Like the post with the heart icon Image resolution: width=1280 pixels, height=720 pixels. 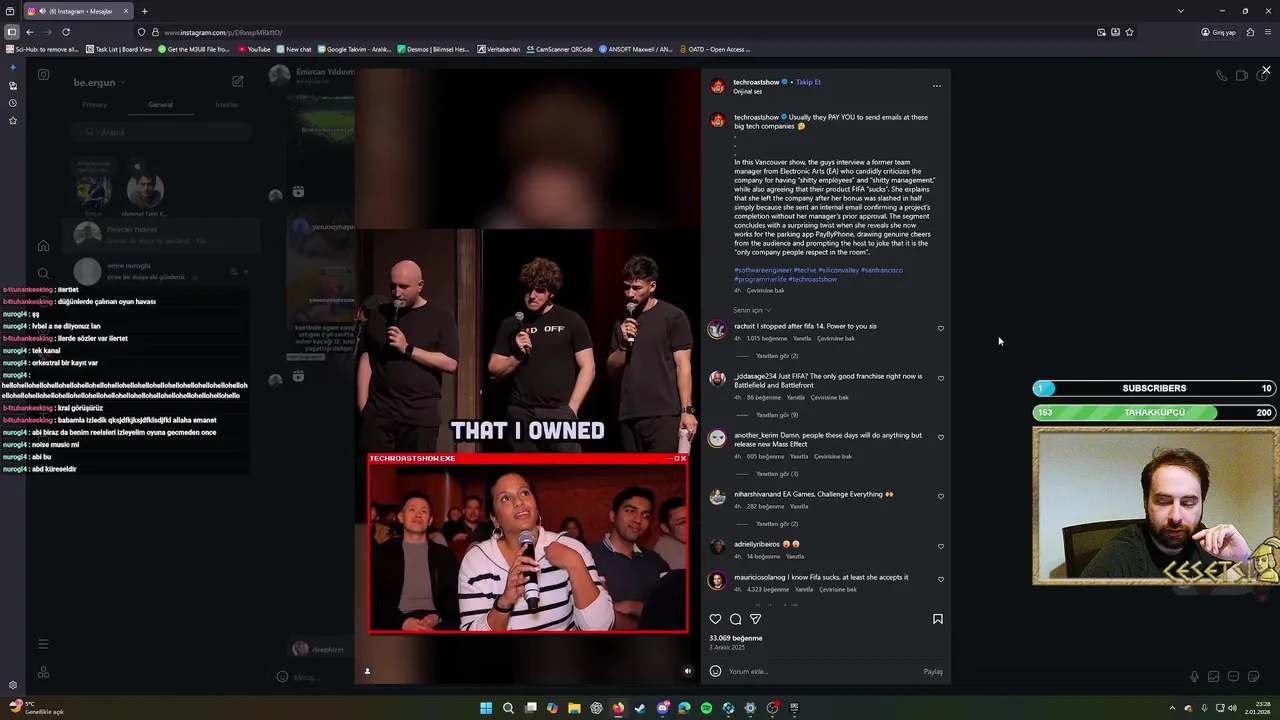coord(715,619)
